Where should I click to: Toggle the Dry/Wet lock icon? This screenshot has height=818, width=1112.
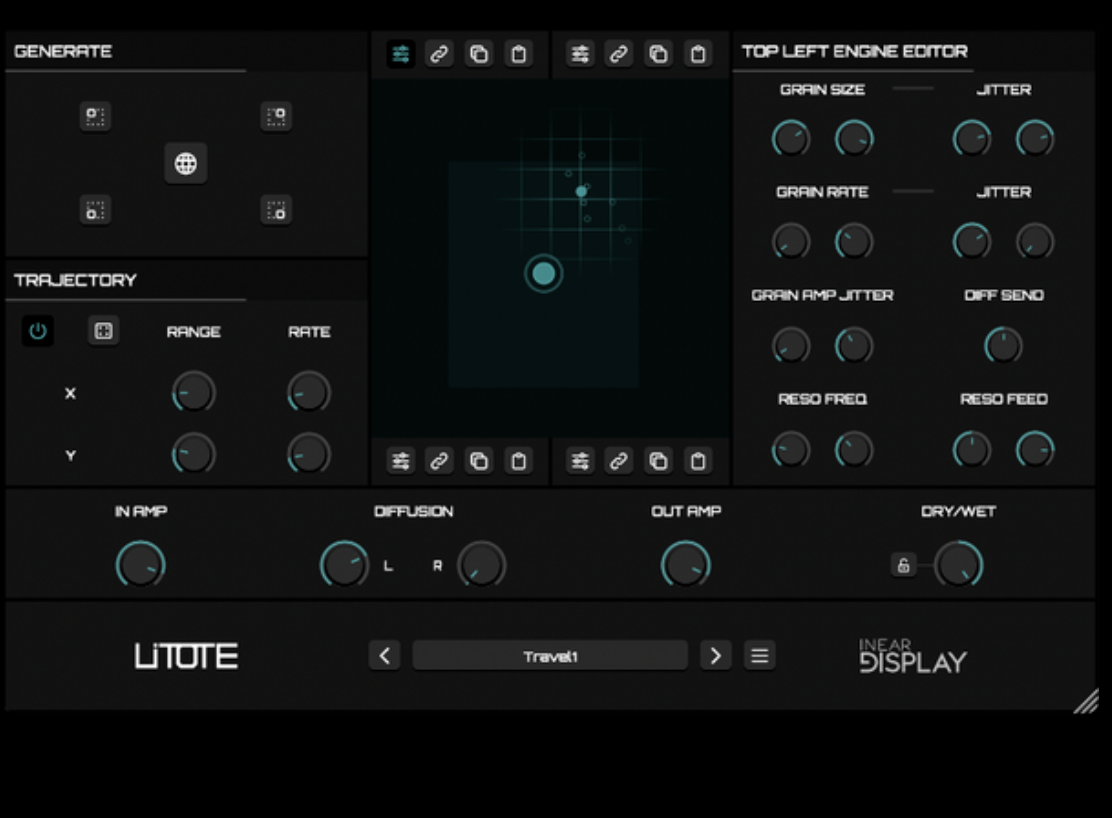[x=904, y=565]
